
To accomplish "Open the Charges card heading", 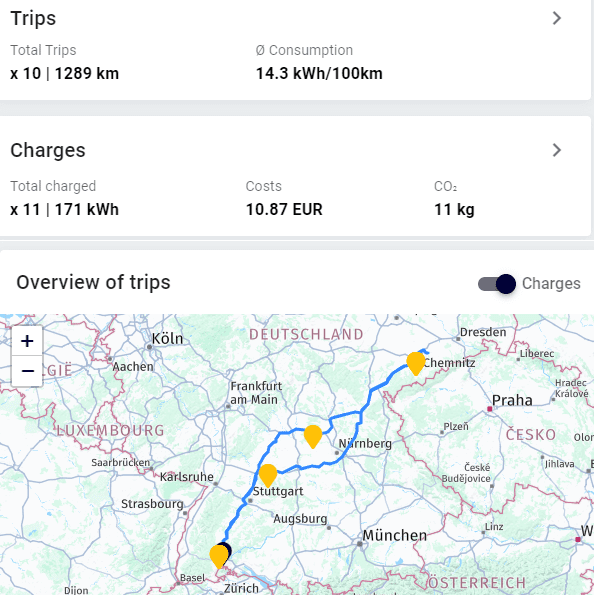I will click(48, 150).
